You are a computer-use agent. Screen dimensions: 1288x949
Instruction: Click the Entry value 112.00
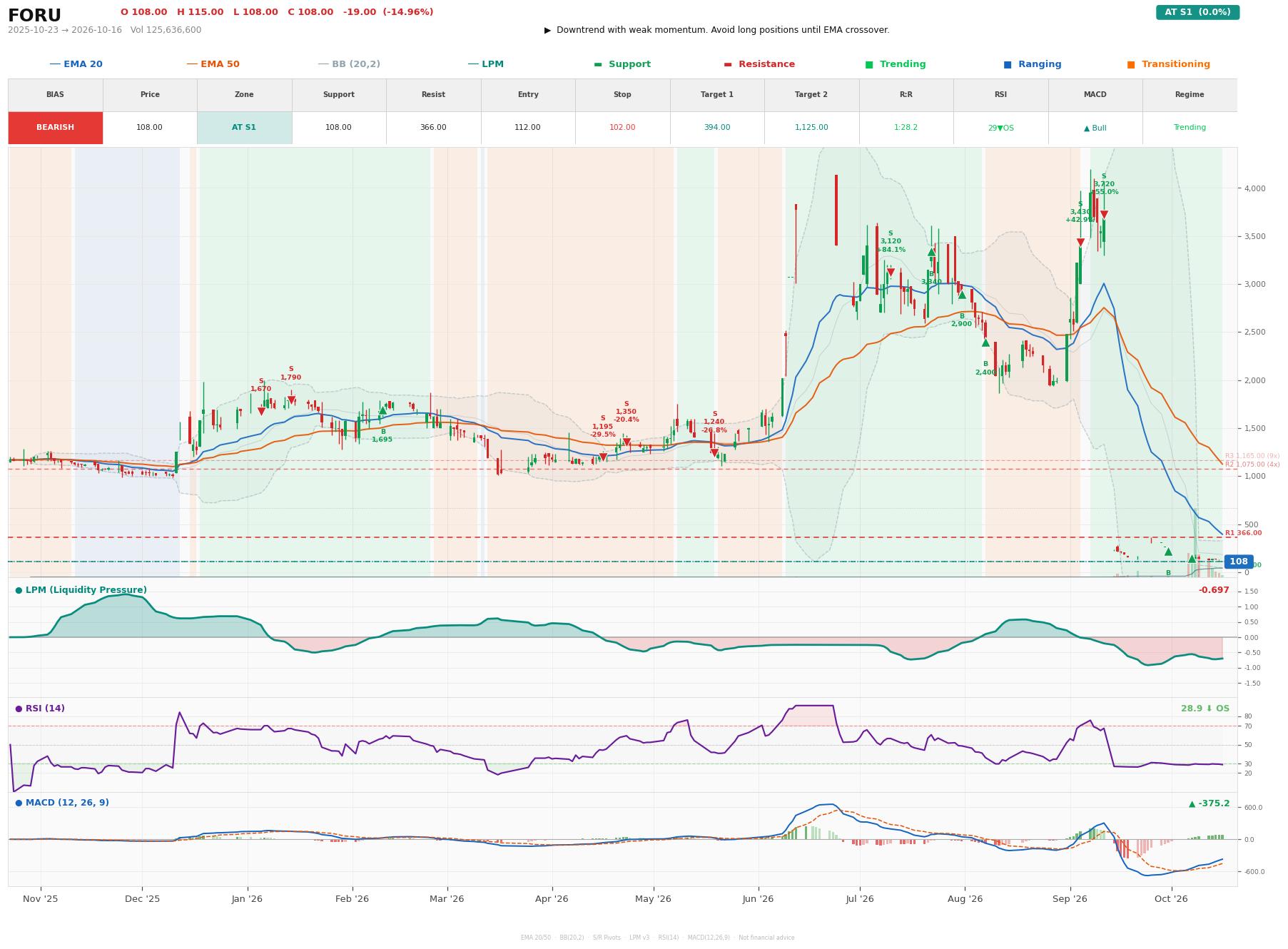tap(528, 128)
